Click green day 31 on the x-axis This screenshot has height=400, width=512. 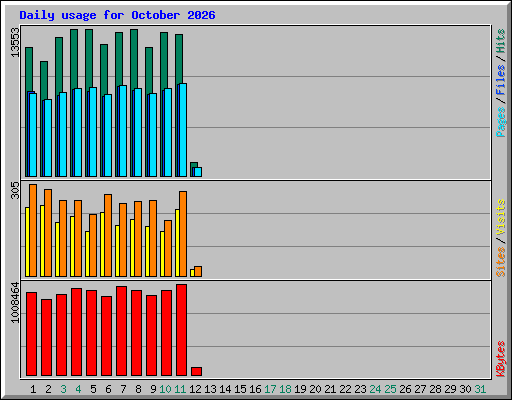[480, 389]
